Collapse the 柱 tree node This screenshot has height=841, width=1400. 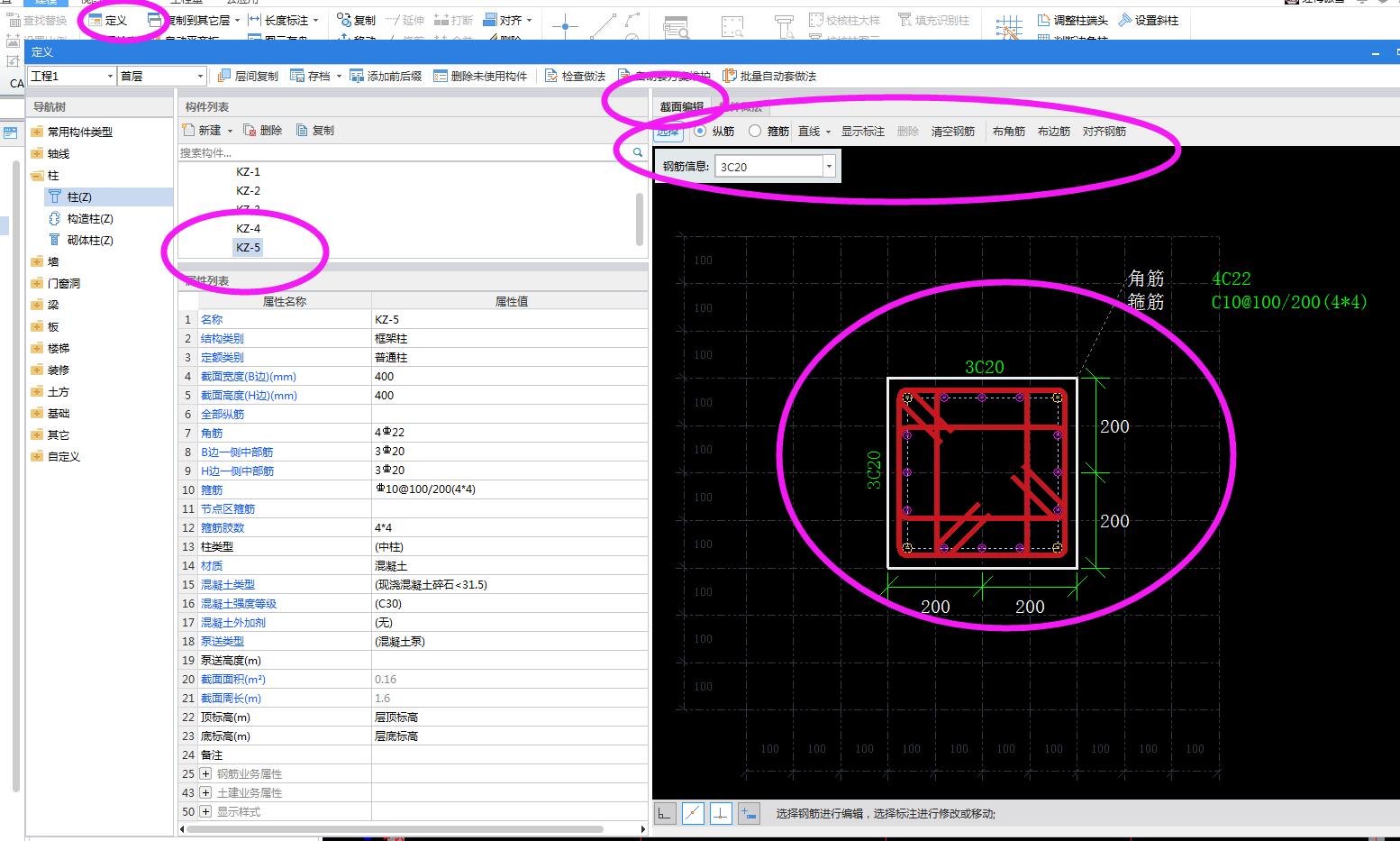tap(37, 176)
